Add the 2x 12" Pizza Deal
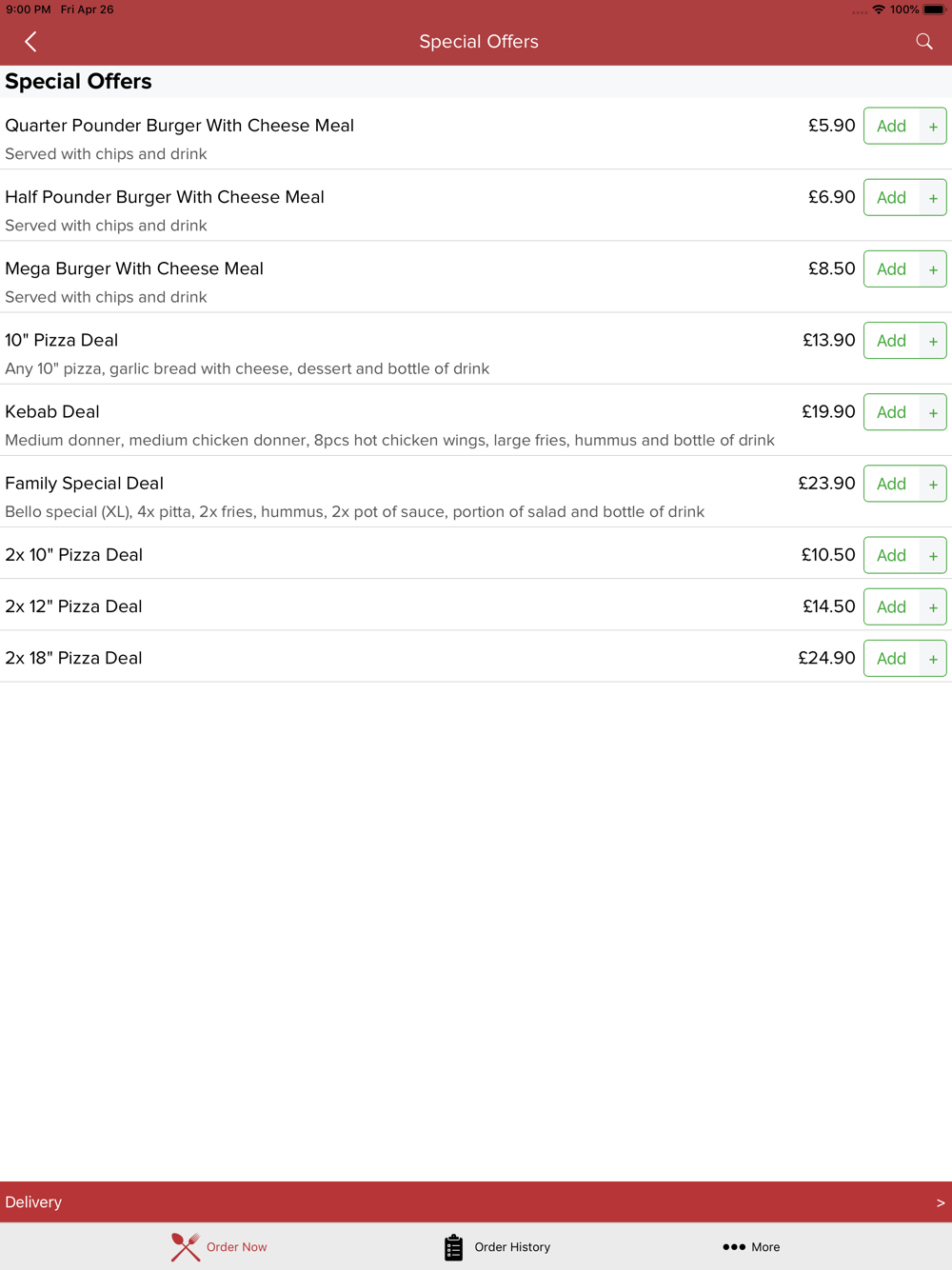952x1270 pixels. pyautogui.click(x=891, y=607)
